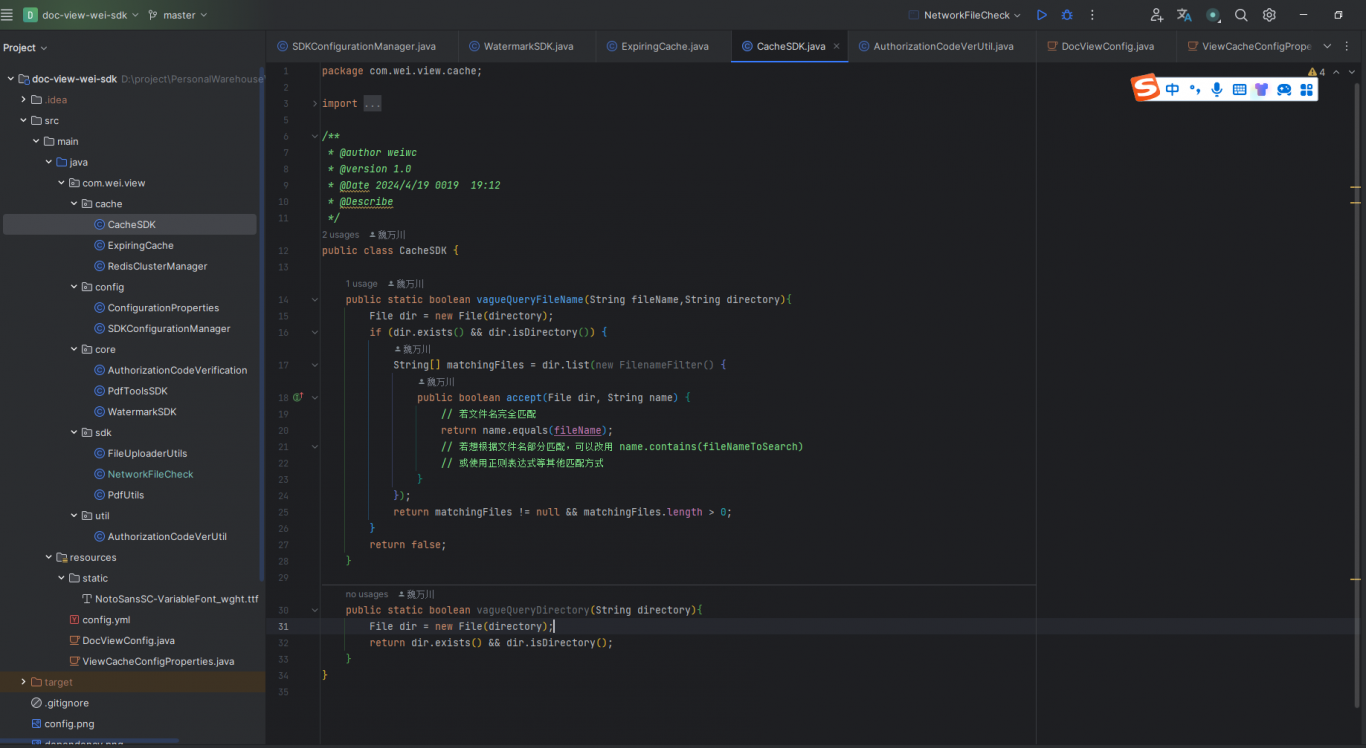
Task: Select PdfUtils class in tree
Action: point(125,495)
